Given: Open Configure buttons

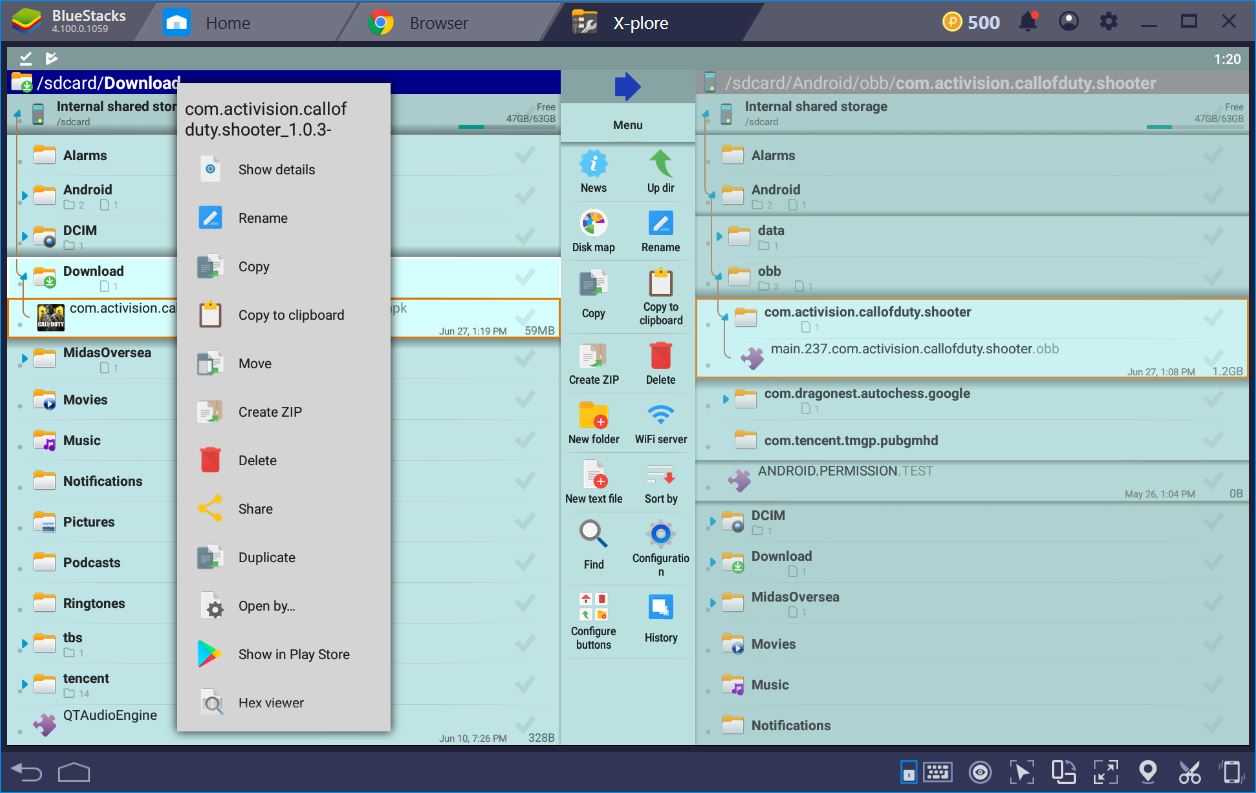Looking at the screenshot, I should tap(594, 622).
